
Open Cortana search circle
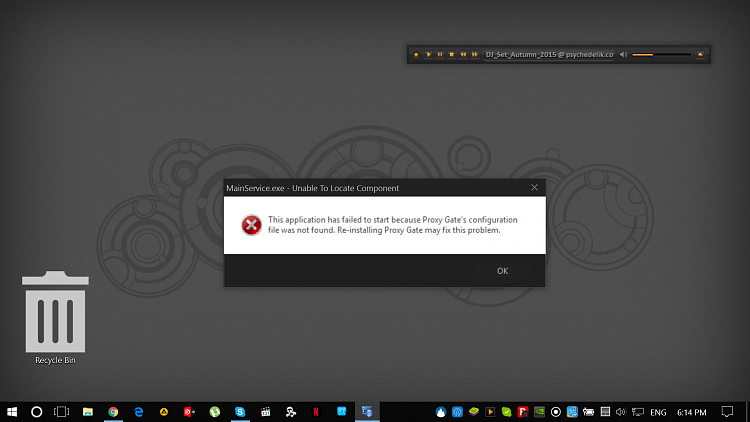click(37, 412)
